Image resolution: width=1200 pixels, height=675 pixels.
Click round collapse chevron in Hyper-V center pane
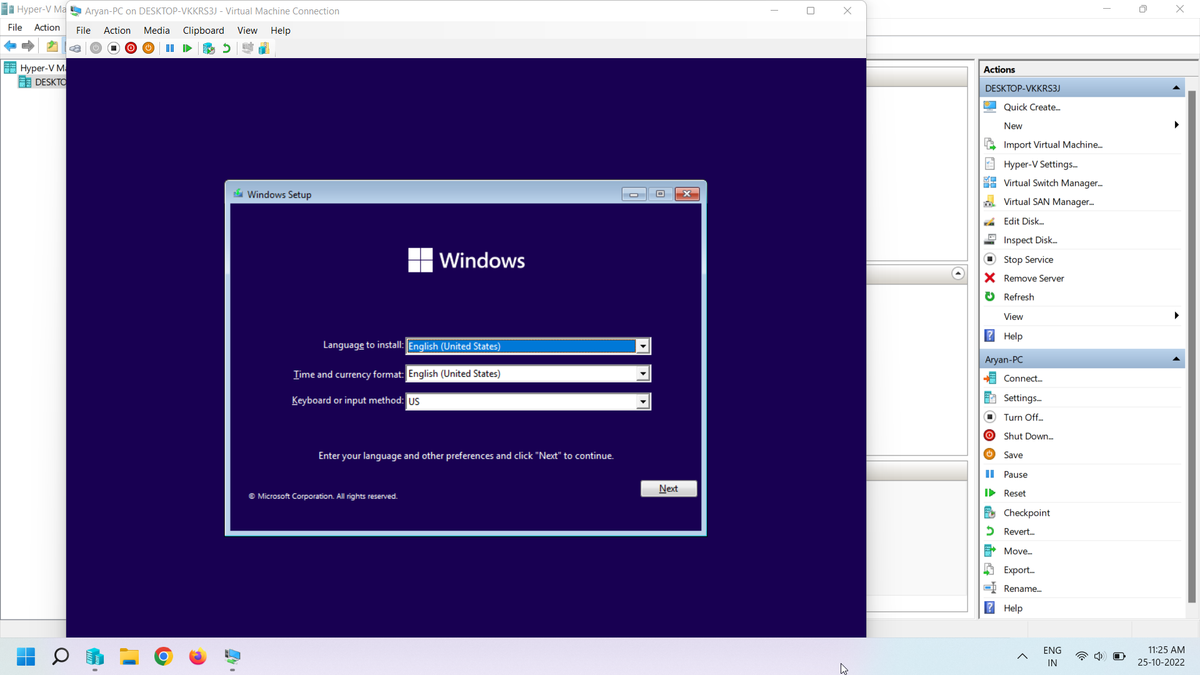click(958, 274)
